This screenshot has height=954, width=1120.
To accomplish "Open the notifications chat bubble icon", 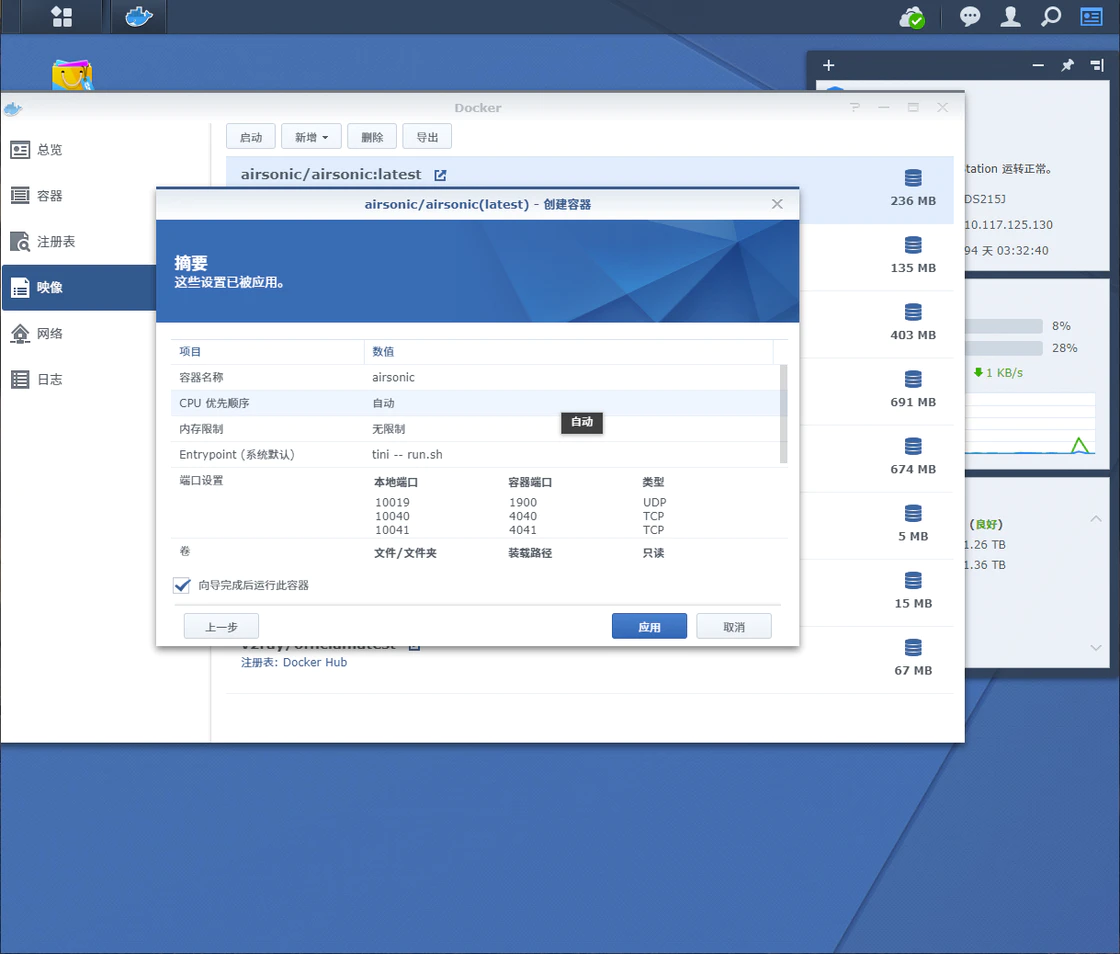I will tap(970, 17).
